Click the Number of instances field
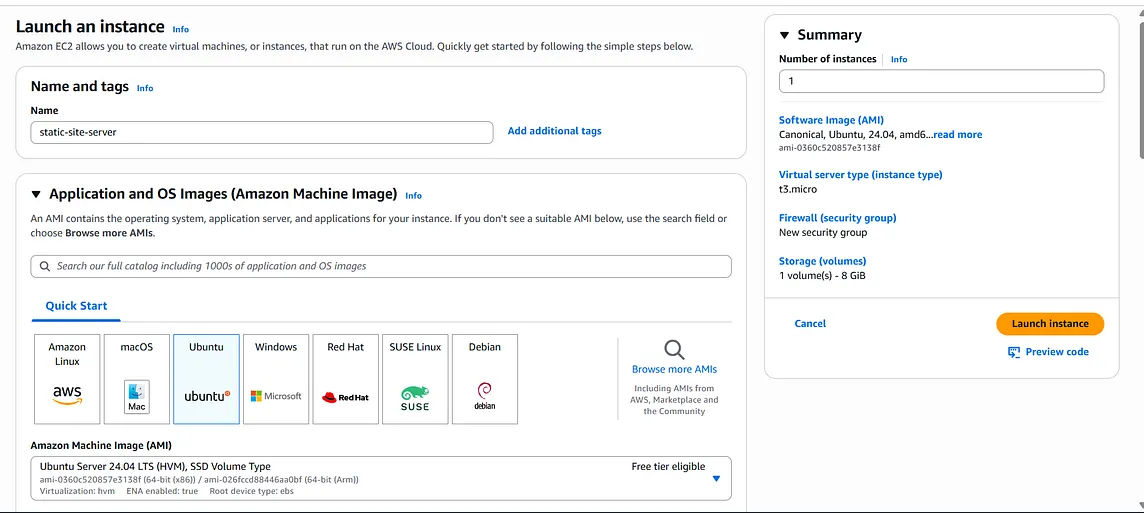 coord(941,81)
